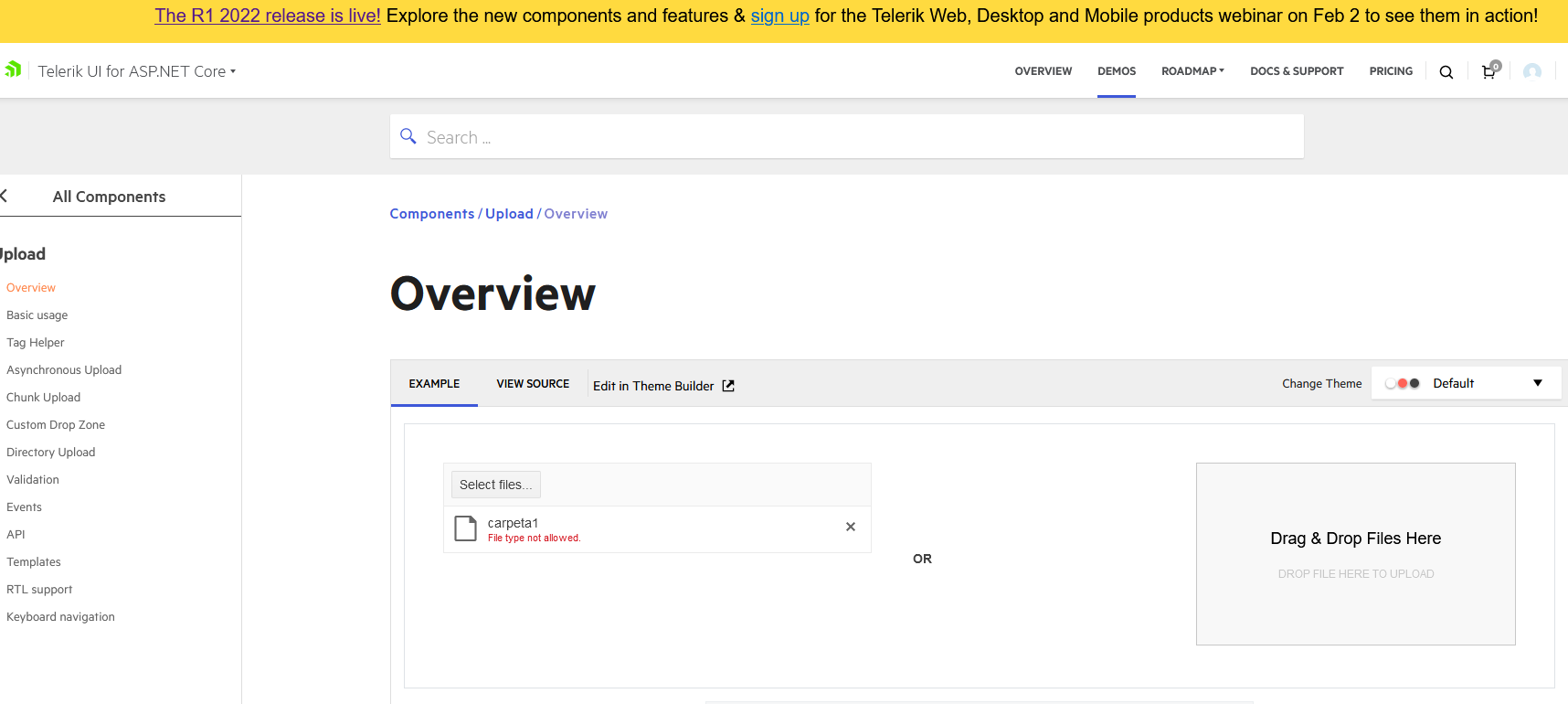Screen dimensions: 1568x704
Task: Open the user account avatar icon
Action: [x=1532, y=71]
